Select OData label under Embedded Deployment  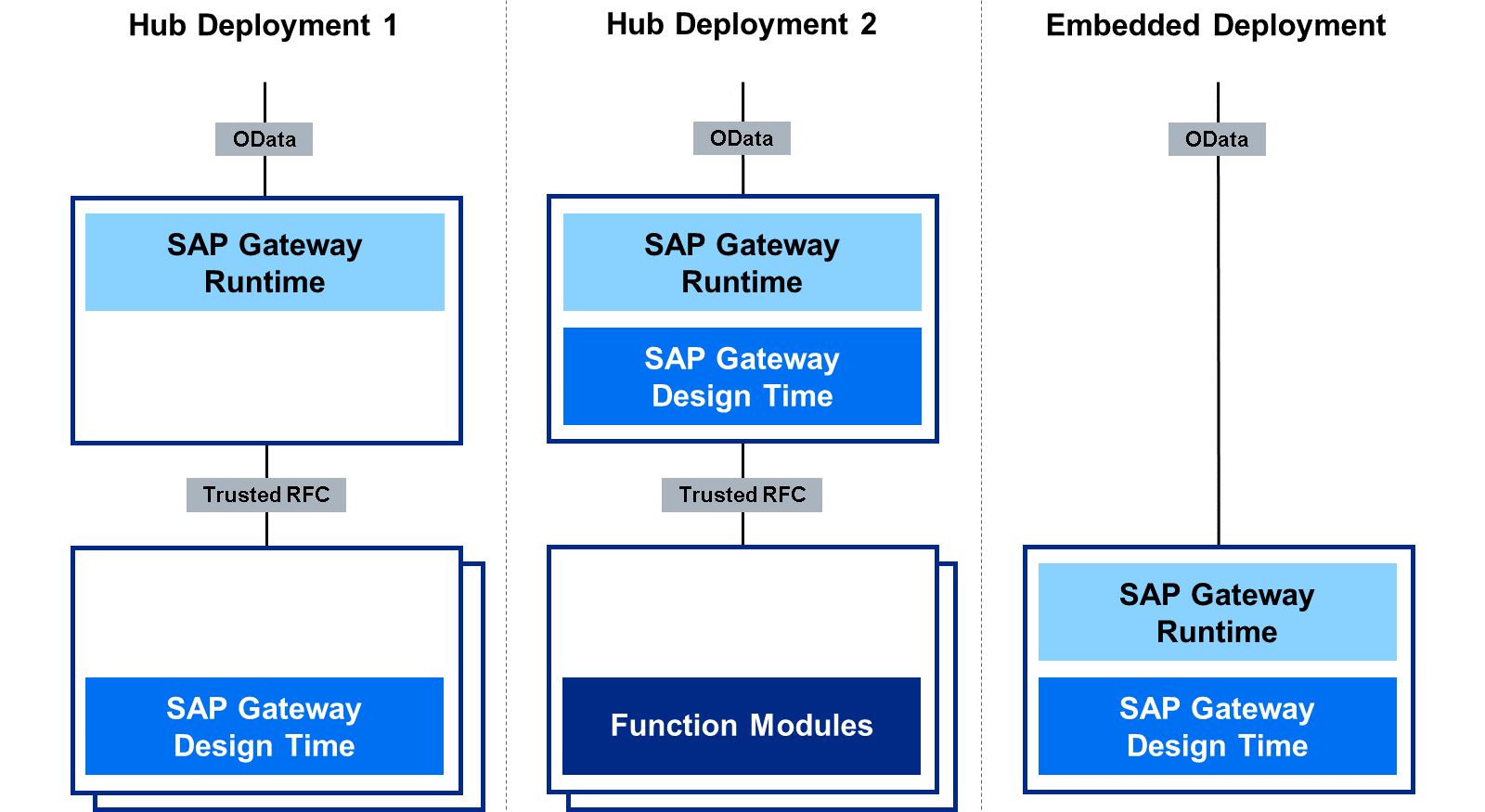(x=1217, y=139)
